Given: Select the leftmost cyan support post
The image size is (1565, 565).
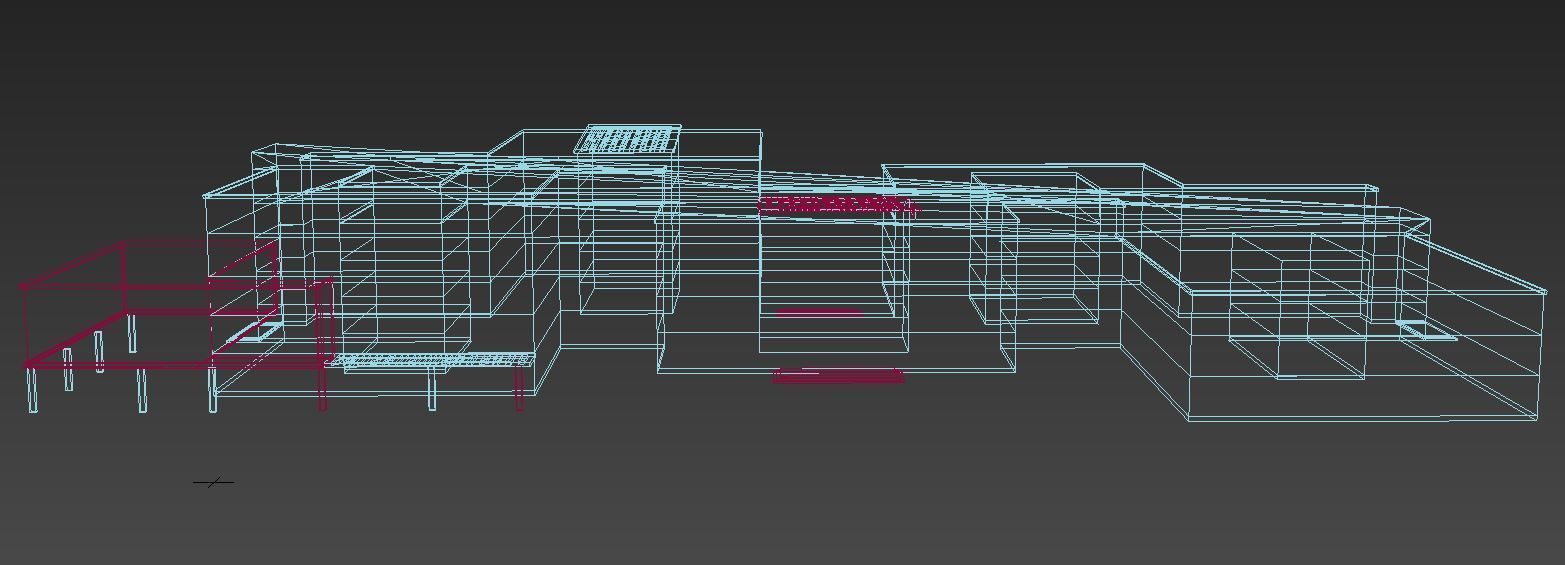Looking at the screenshot, I should pos(33,390).
